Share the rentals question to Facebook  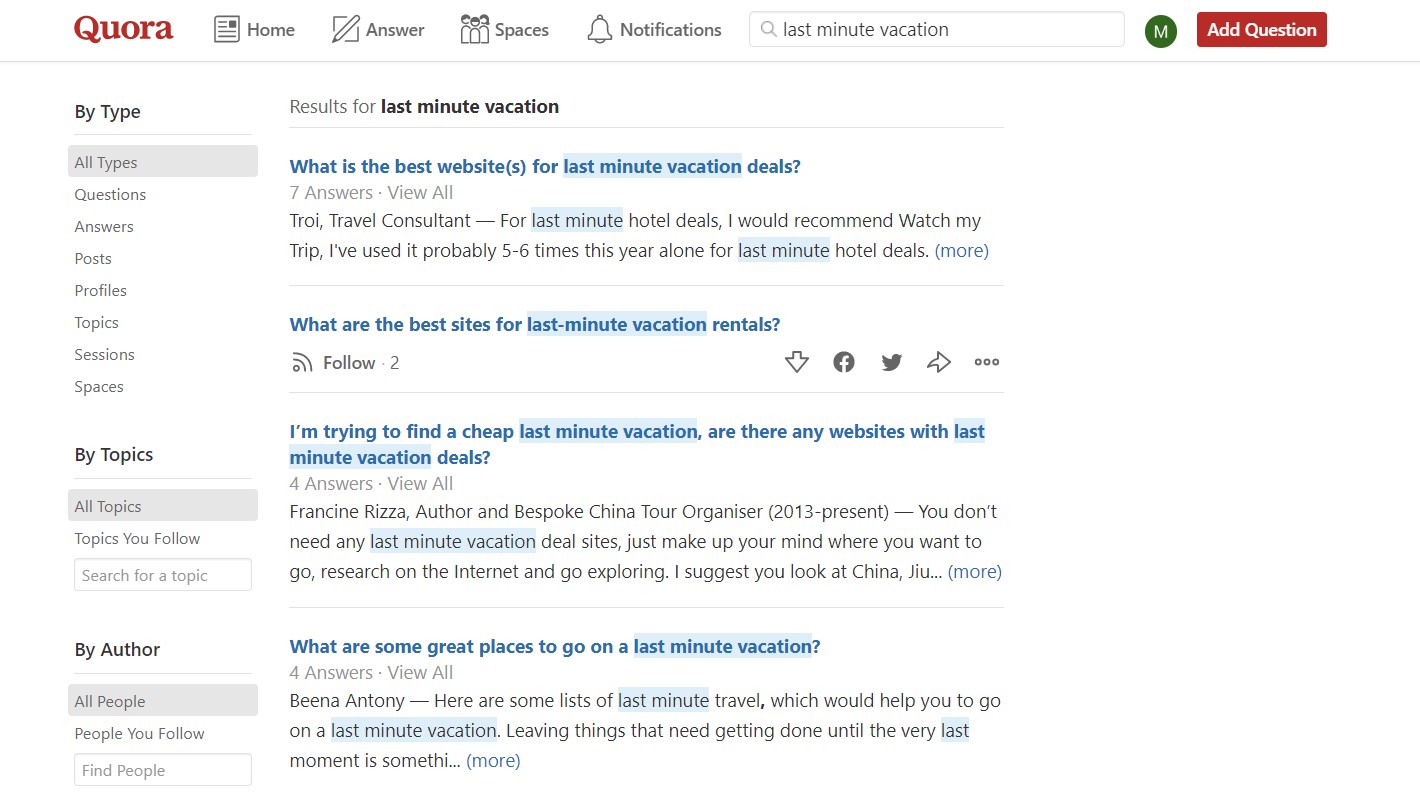click(844, 362)
